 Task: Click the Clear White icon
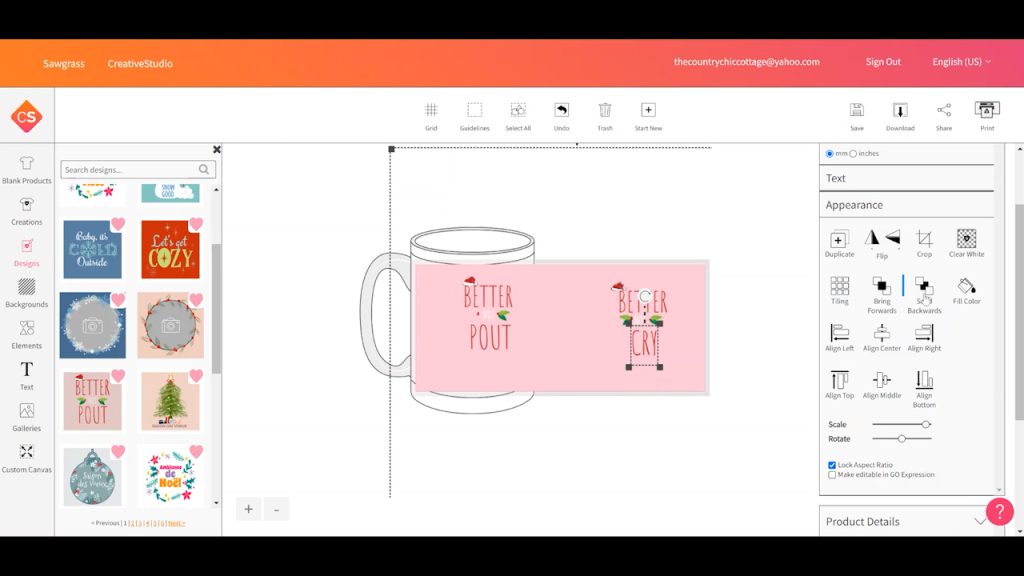(x=966, y=239)
